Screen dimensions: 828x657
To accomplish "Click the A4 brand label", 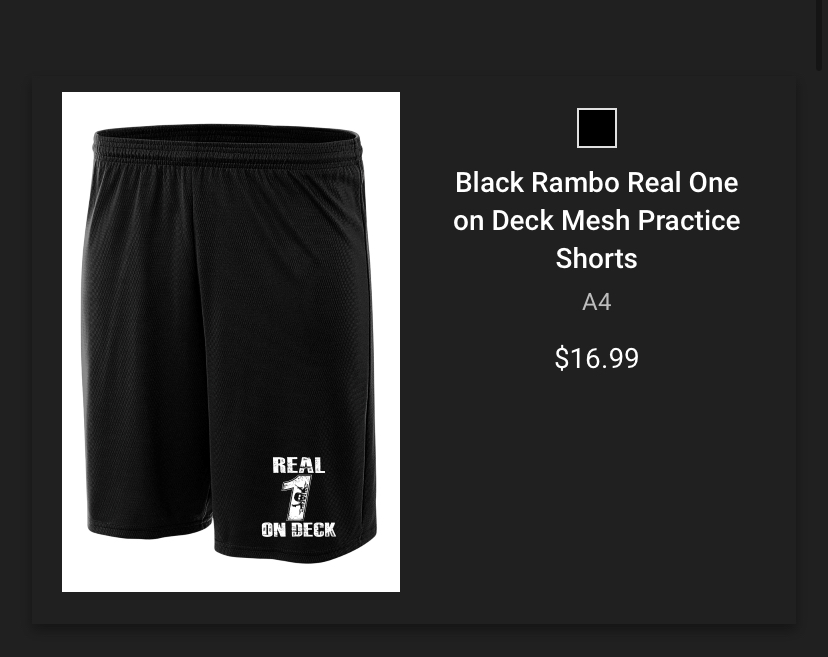I will pos(597,302).
